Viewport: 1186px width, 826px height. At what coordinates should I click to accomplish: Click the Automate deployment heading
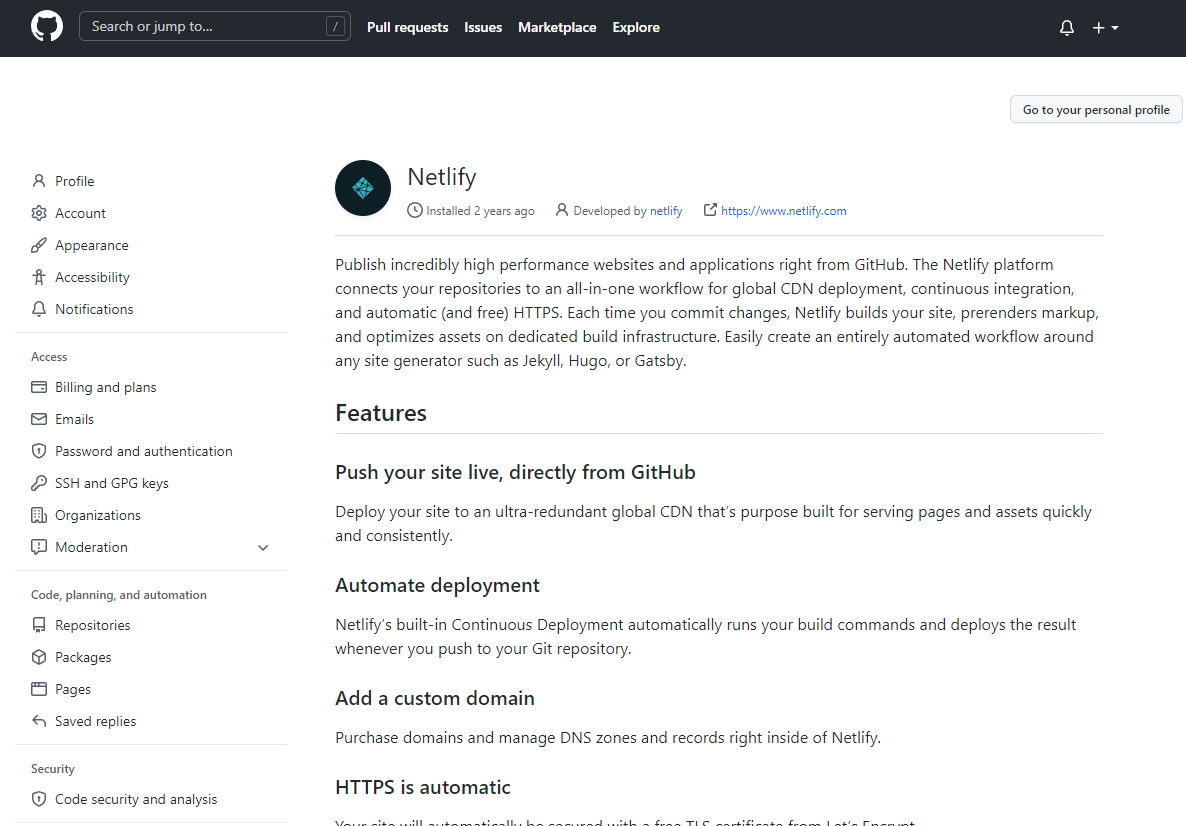(437, 585)
